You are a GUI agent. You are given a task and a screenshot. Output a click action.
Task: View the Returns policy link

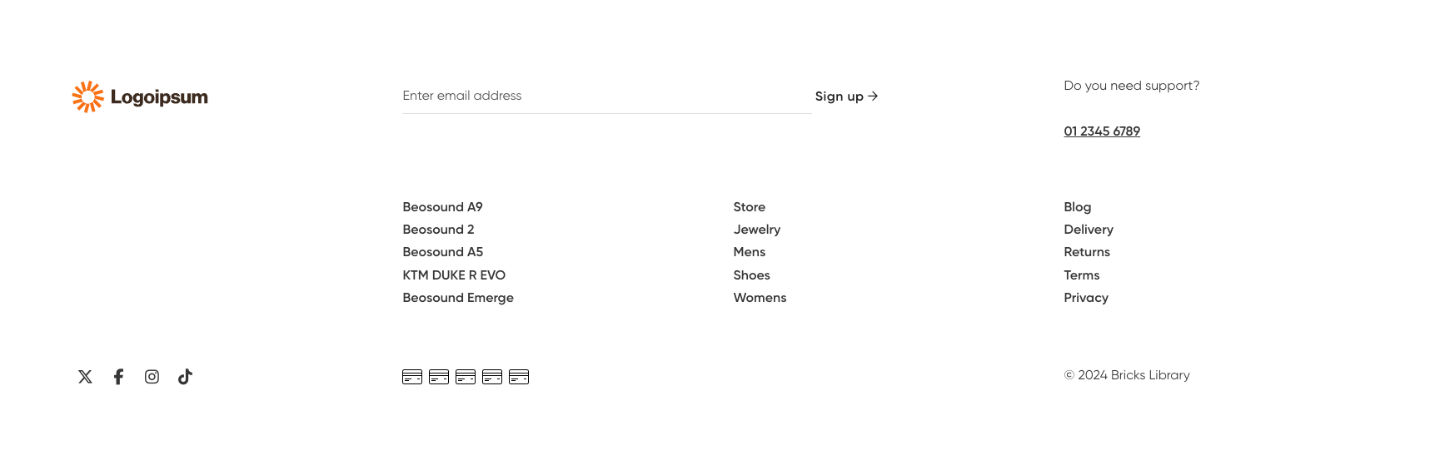point(1087,252)
